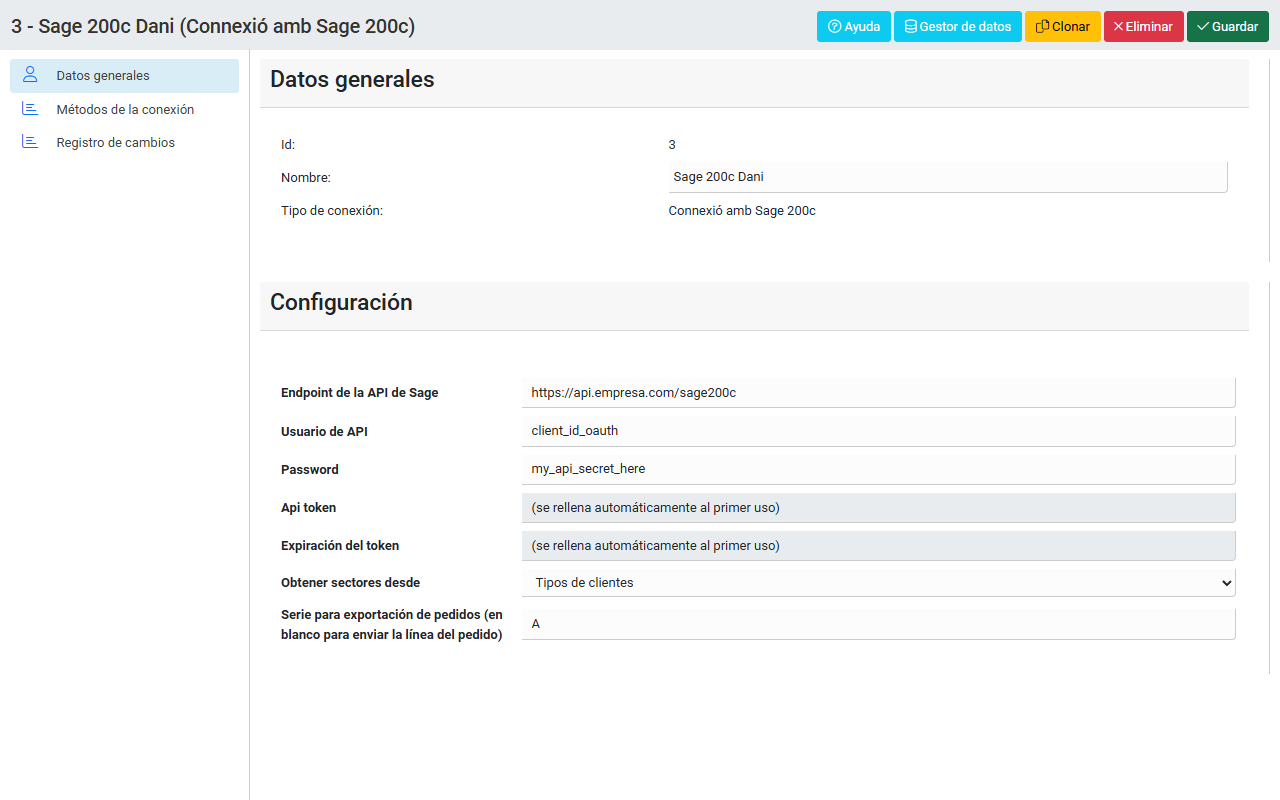Click the copy icon in Clonar

(1043, 27)
